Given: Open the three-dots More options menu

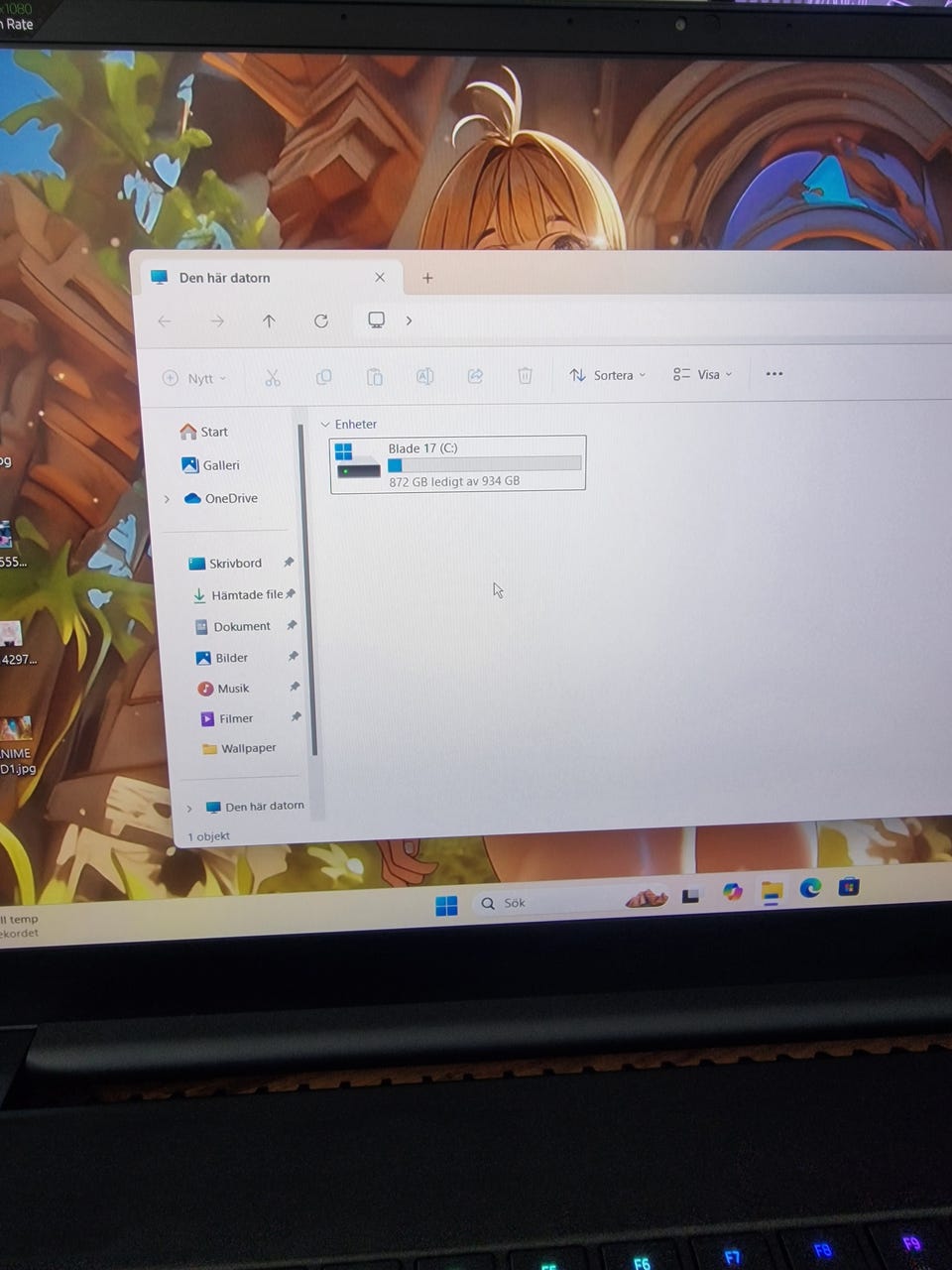Looking at the screenshot, I should [774, 373].
